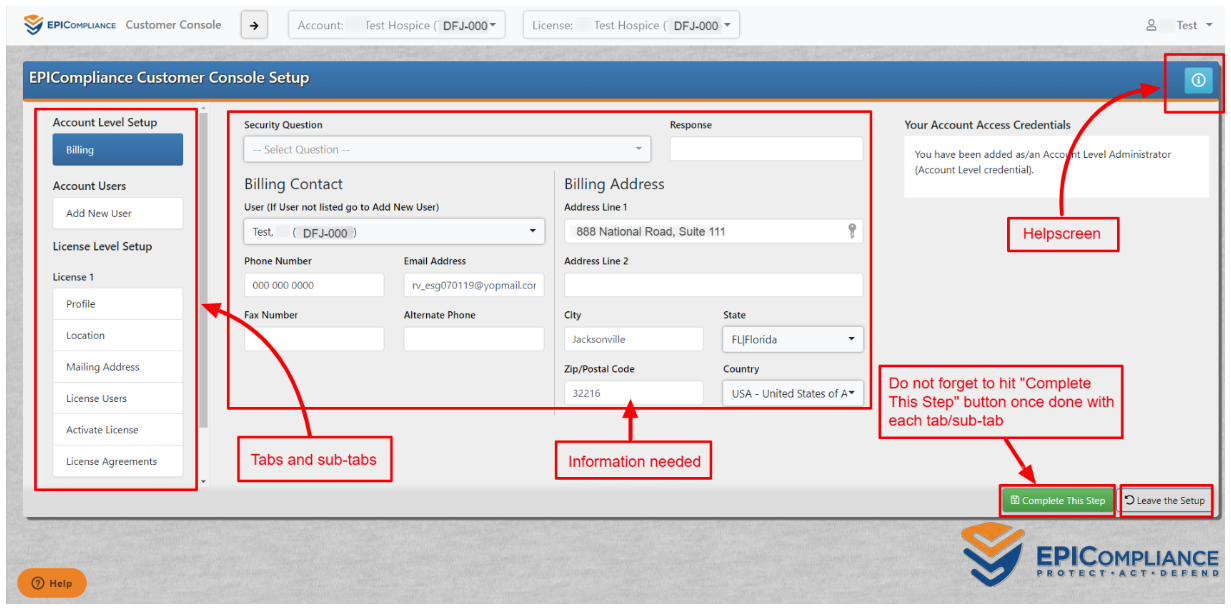Viewport: 1231px width, 610px height.
Task: Open the License Users sub-tab
Action: coord(118,399)
